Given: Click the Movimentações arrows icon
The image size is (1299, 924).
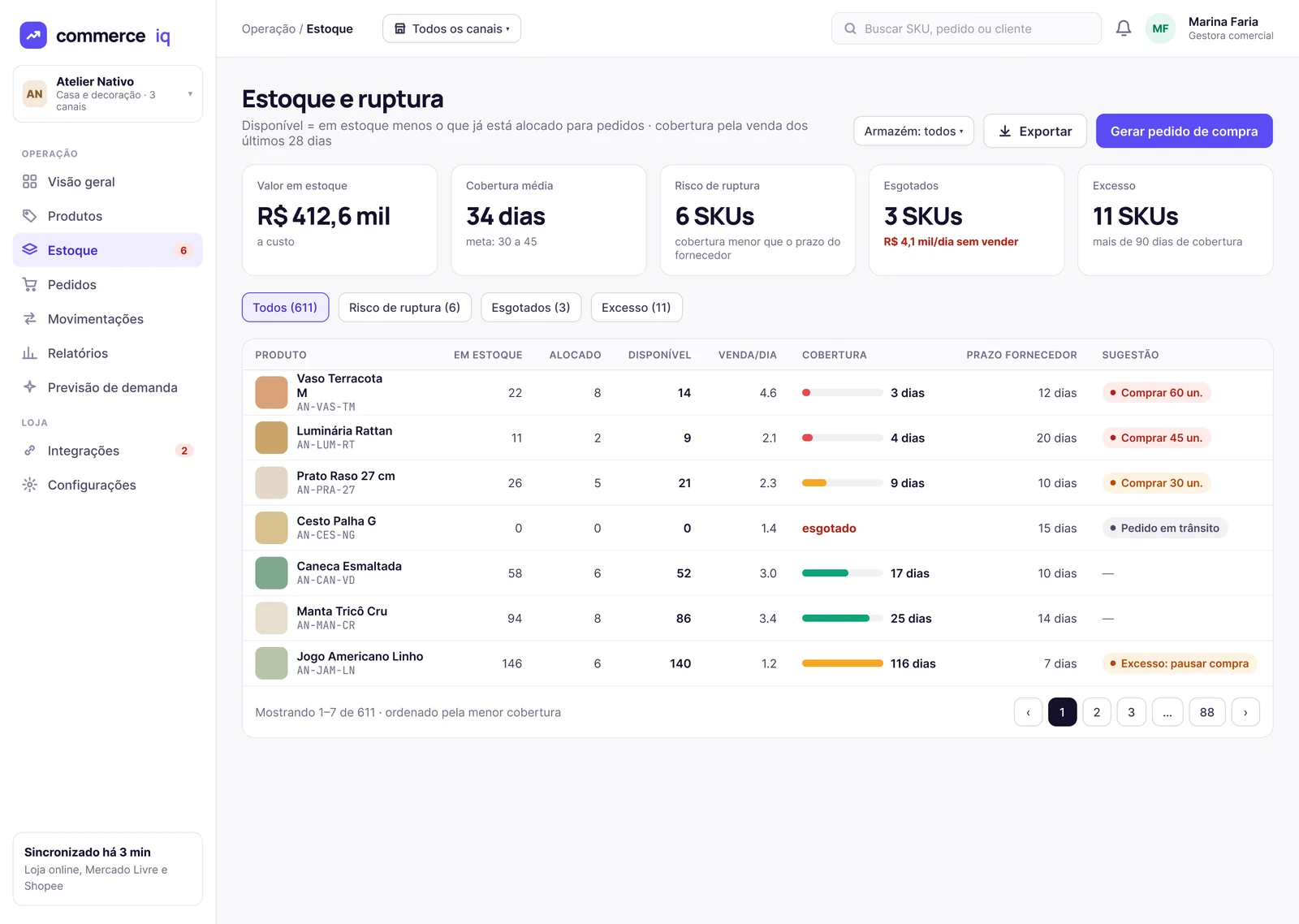Looking at the screenshot, I should [30, 319].
